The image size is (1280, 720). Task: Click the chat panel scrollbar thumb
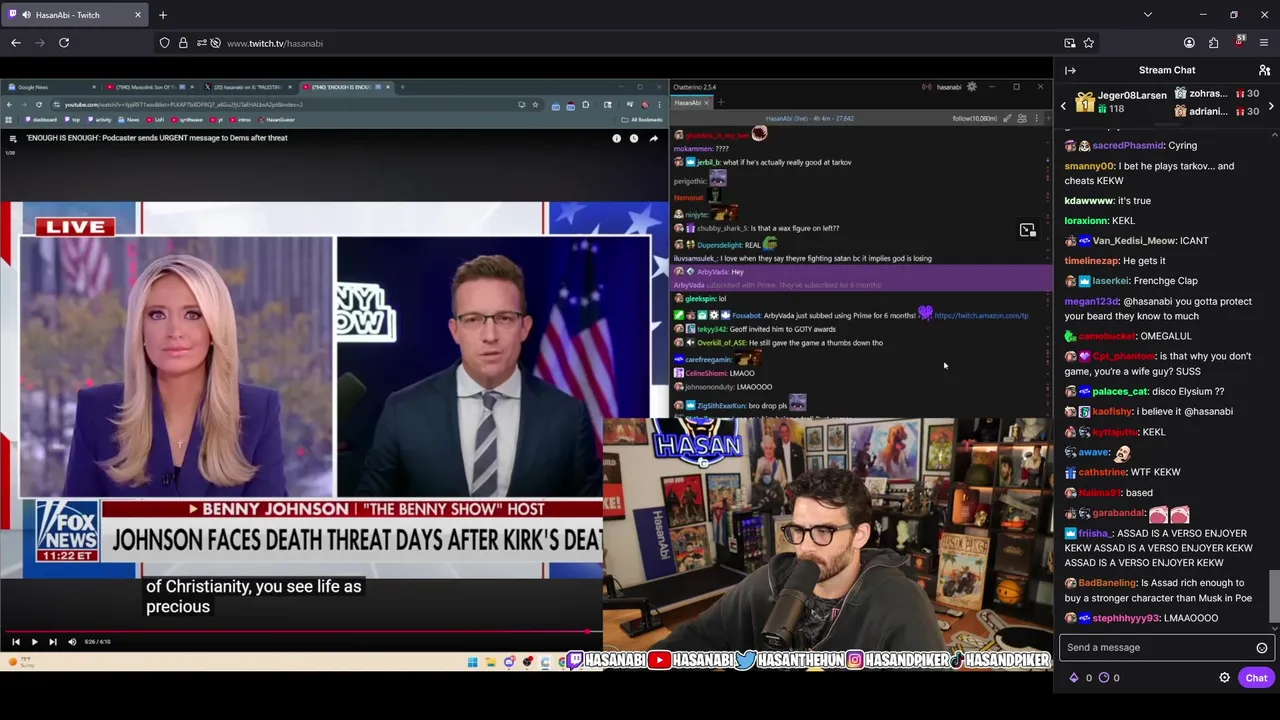1274,596
